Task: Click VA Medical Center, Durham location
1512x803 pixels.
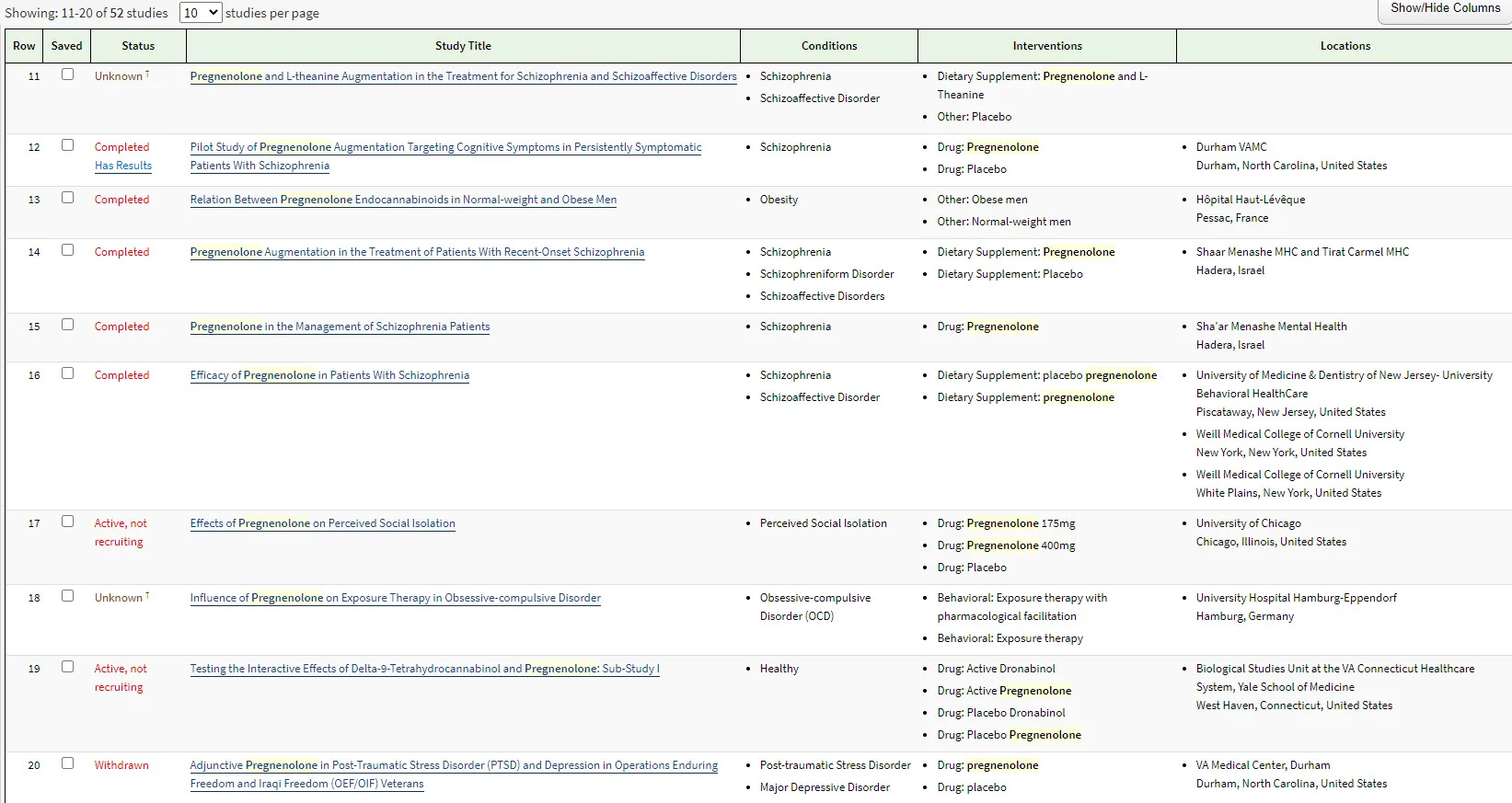Action: click(x=1263, y=765)
